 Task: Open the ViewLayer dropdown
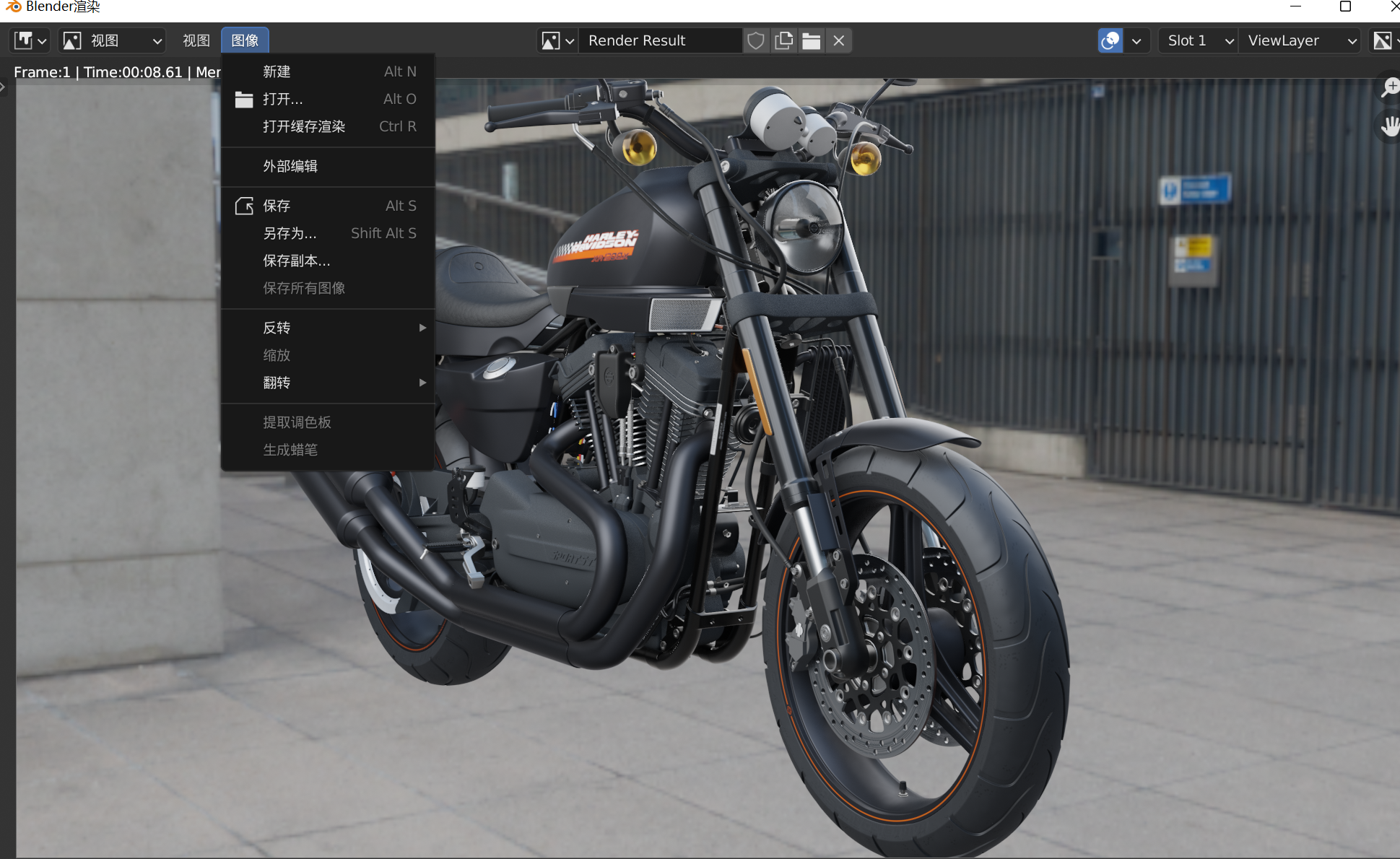pos(1300,40)
